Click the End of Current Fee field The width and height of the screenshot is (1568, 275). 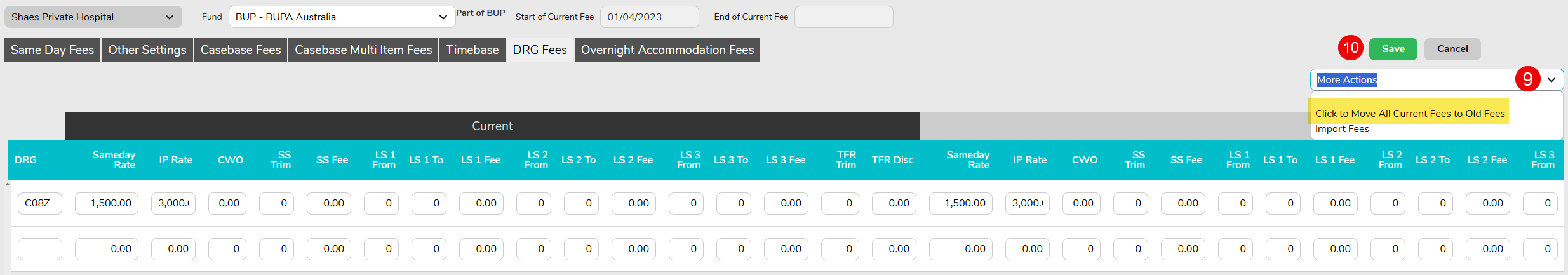click(x=843, y=17)
